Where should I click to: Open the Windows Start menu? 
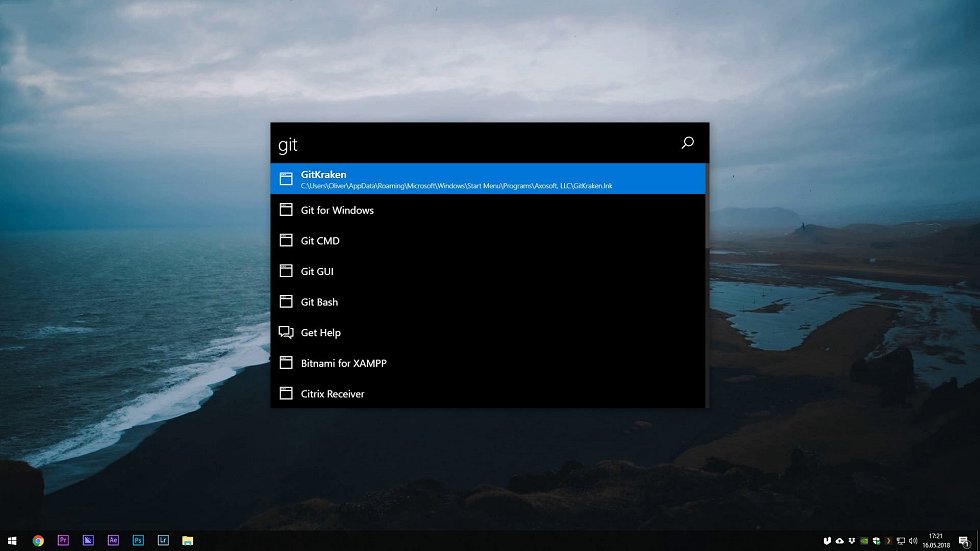tap(12, 540)
